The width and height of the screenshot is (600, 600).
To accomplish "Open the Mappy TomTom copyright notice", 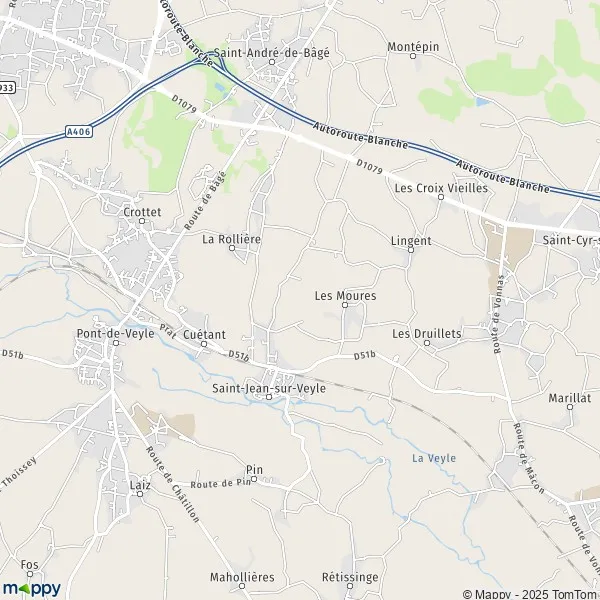I will [531, 594].
